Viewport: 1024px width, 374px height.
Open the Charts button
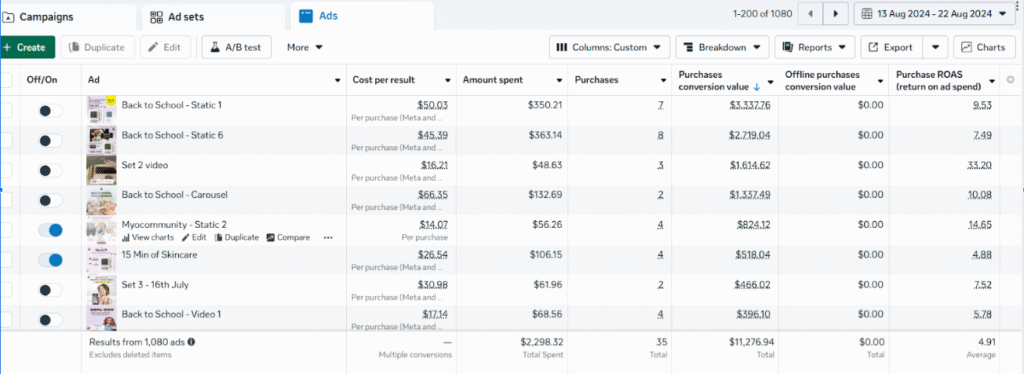click(x=984, y=48)
